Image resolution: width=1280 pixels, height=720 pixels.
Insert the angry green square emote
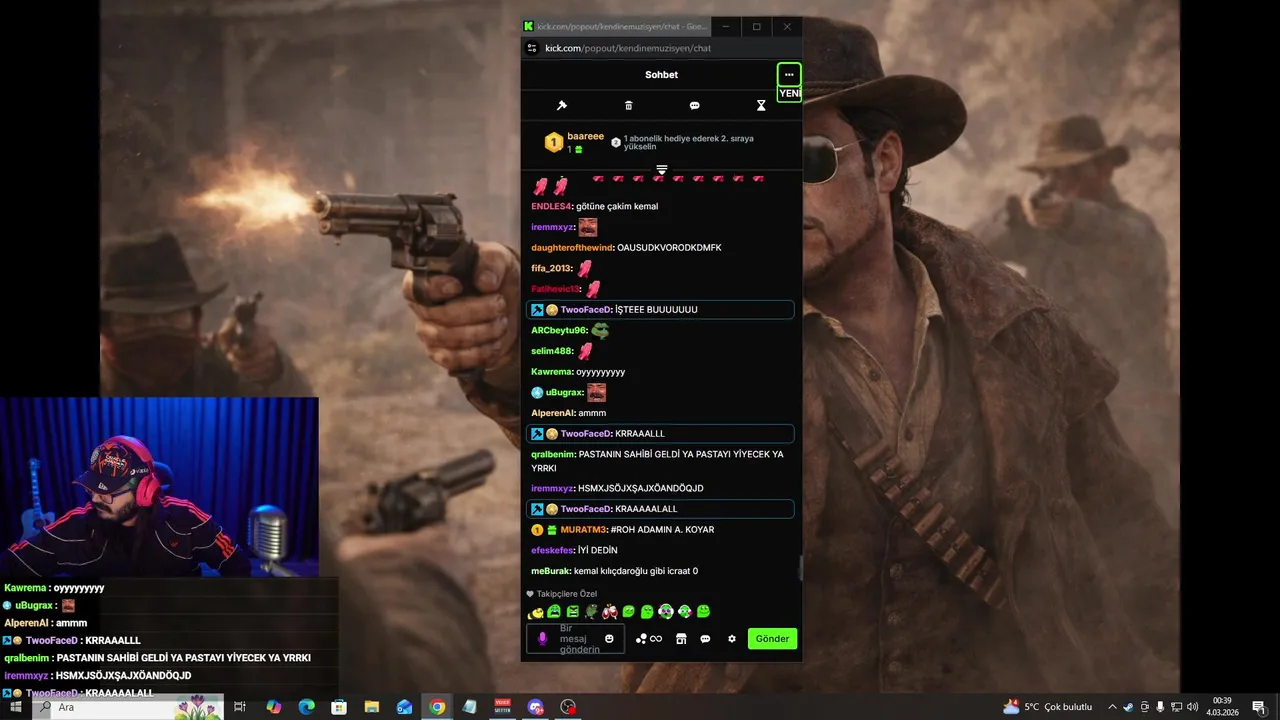(x=573, y=612)
